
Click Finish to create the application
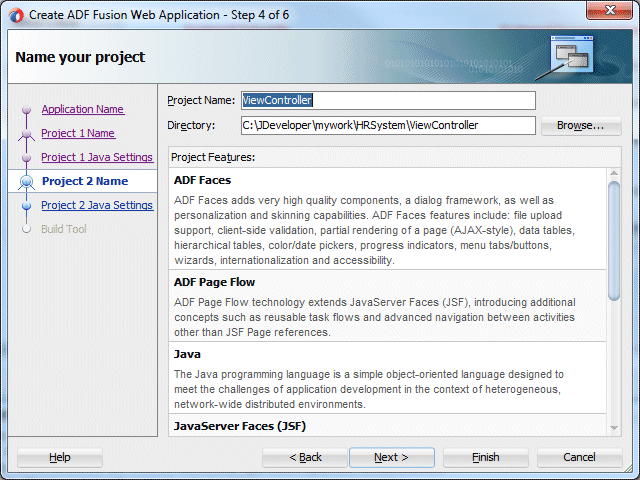486,458
